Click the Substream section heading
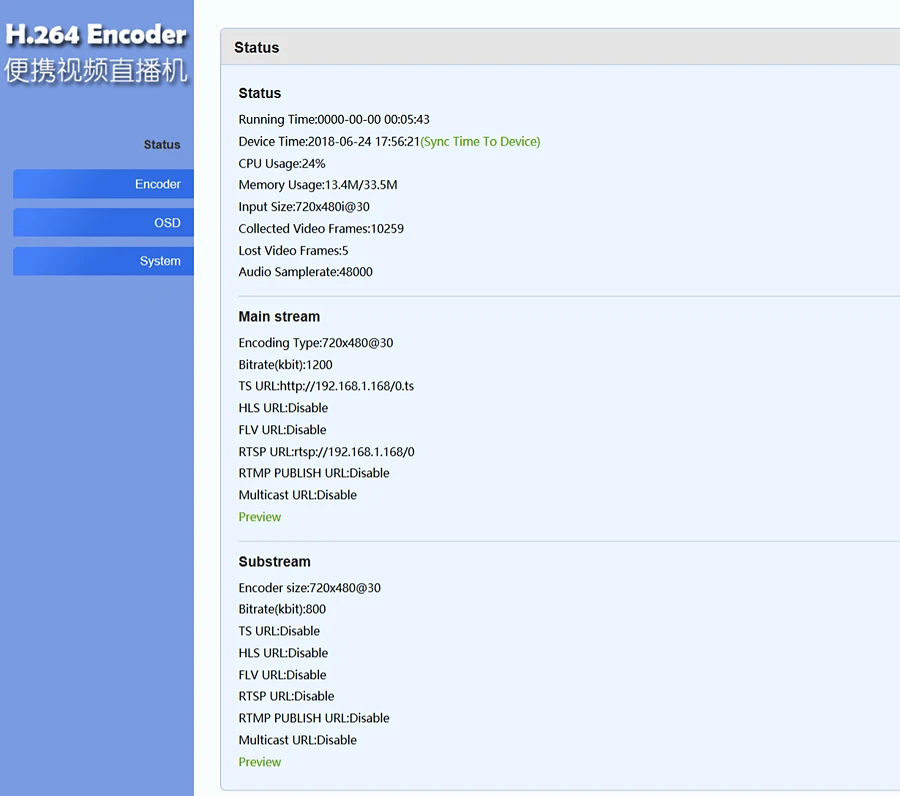This screenshot has height=796, width=900. coord(274,561)
